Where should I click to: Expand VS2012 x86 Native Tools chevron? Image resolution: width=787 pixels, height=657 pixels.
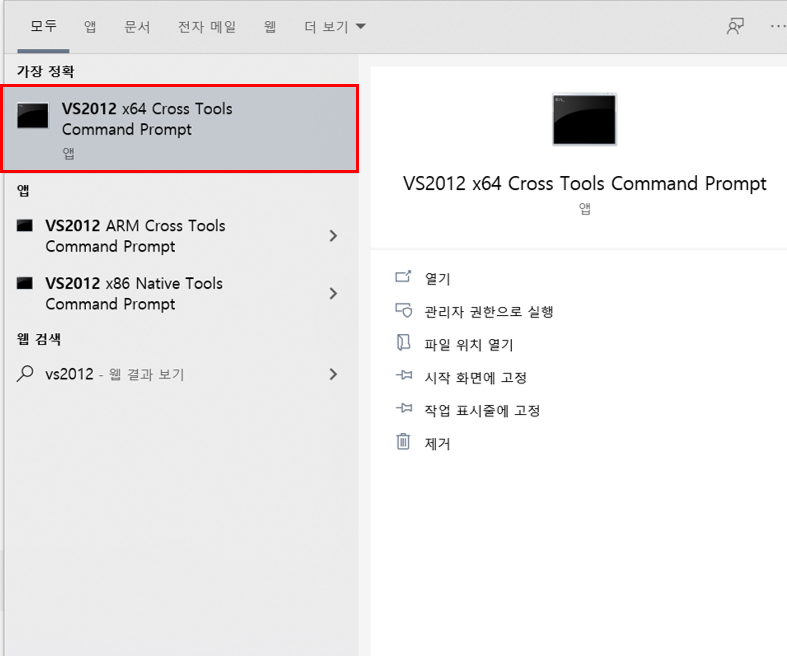333,294
